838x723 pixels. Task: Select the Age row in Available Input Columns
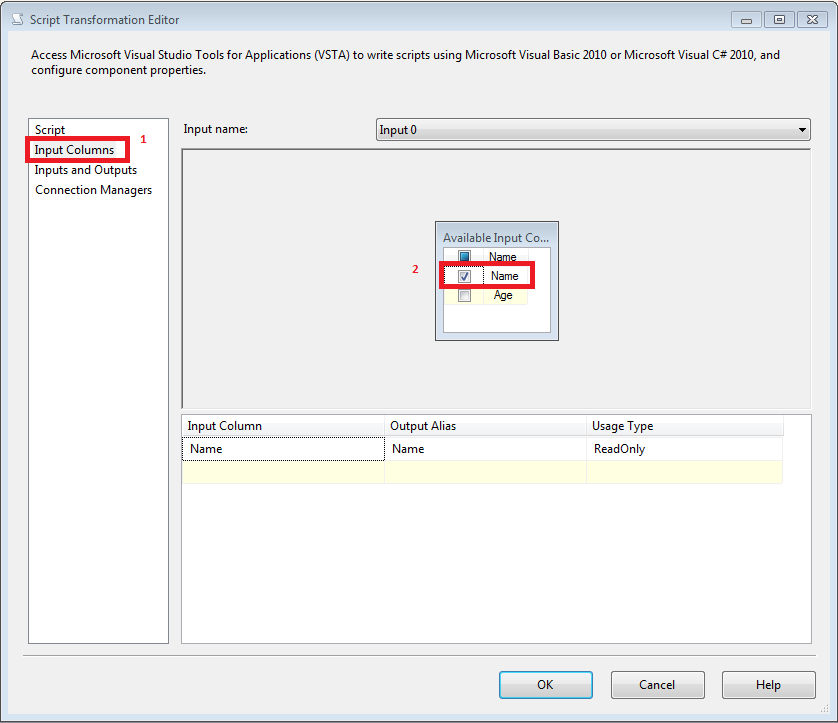click(505, 294)
